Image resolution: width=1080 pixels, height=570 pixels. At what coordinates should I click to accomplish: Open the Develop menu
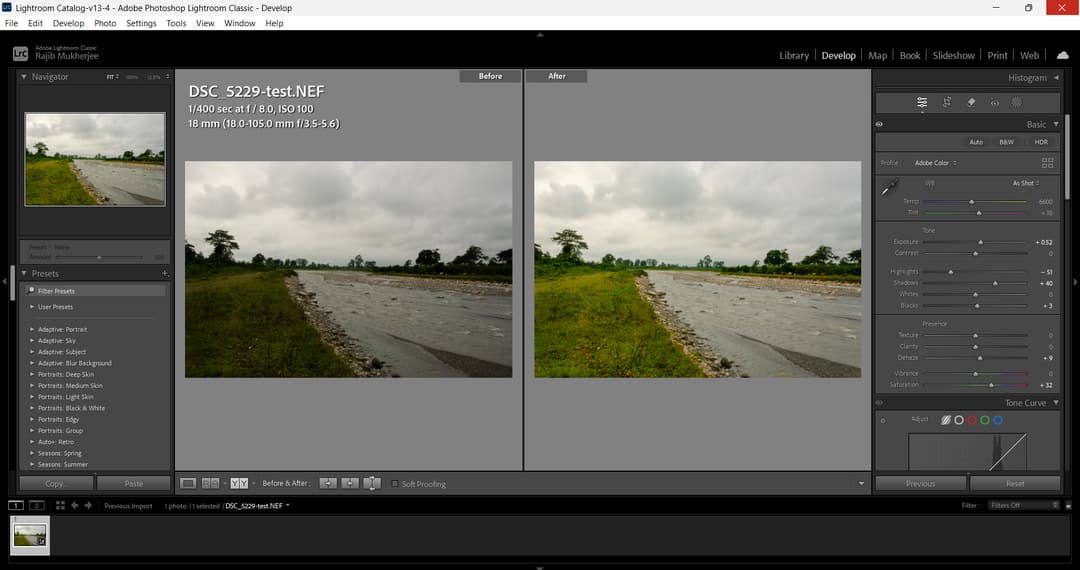pyautogui.click(x=68, y=23)
